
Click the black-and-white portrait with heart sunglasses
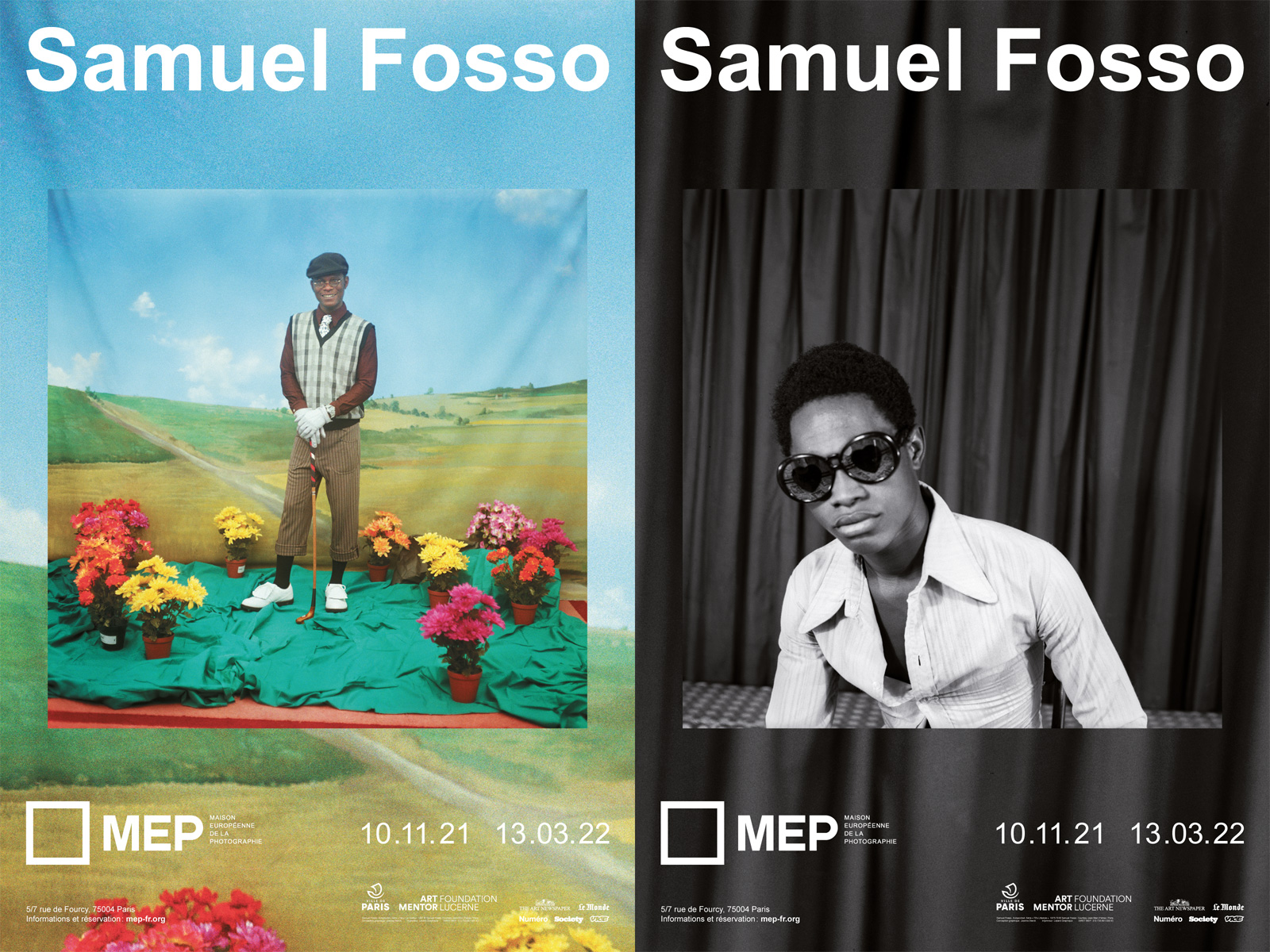tap(952, 458)
